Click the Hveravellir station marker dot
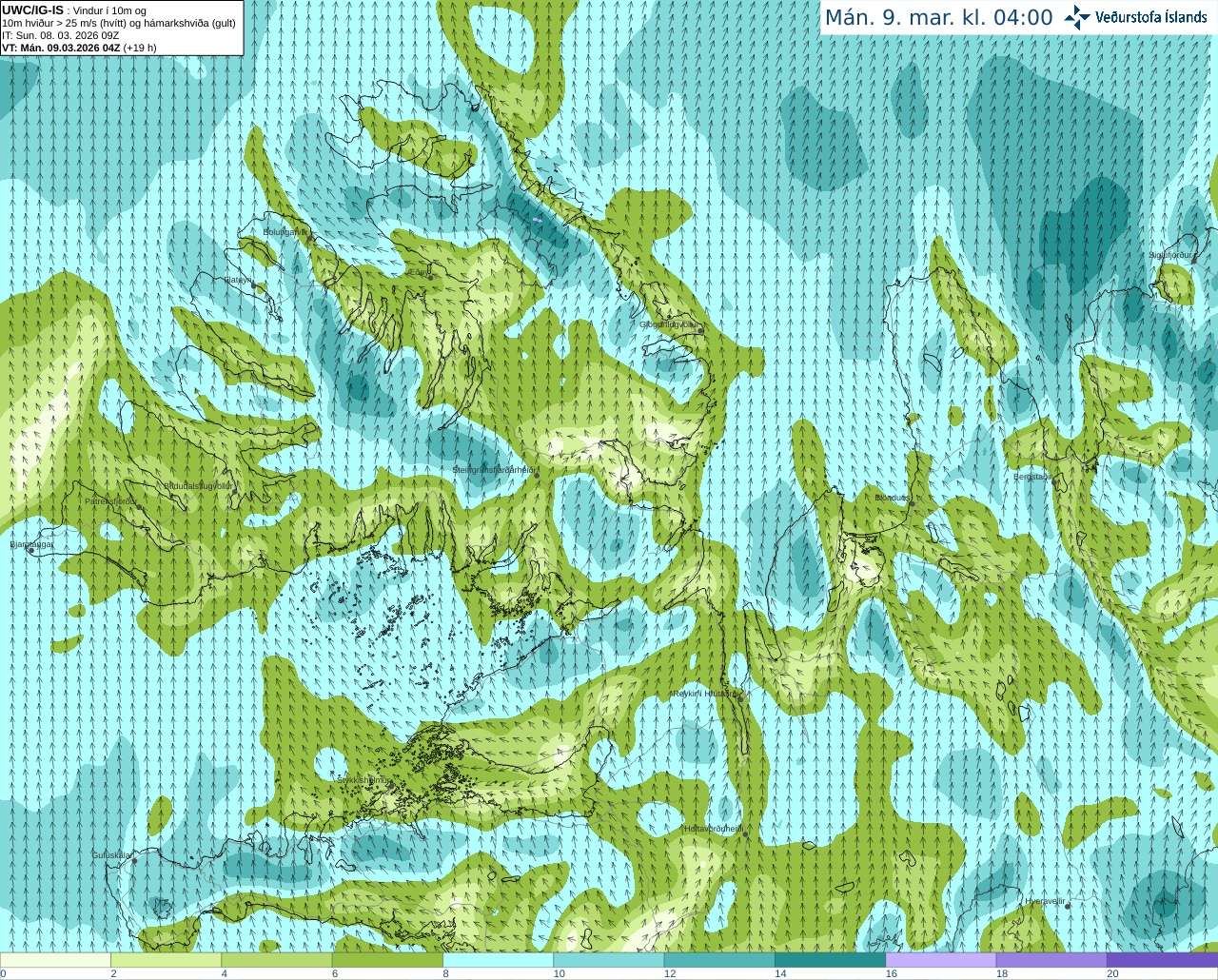 [1068, 907]
